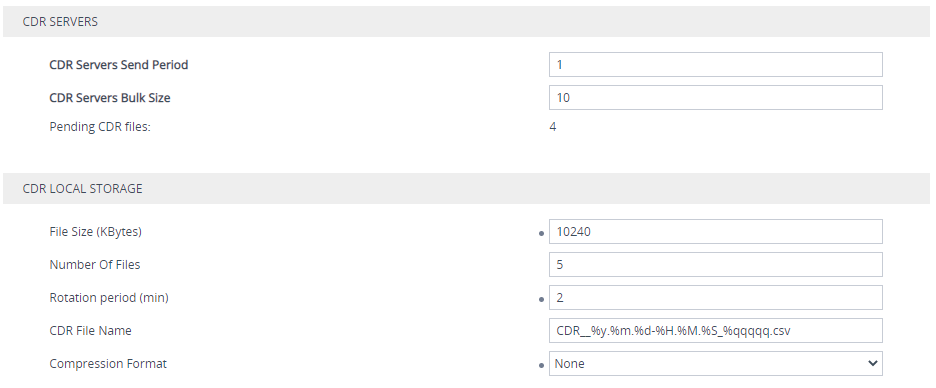Click inside the CDR File Name text box
936x388 pixels.
tap(716, 331)
